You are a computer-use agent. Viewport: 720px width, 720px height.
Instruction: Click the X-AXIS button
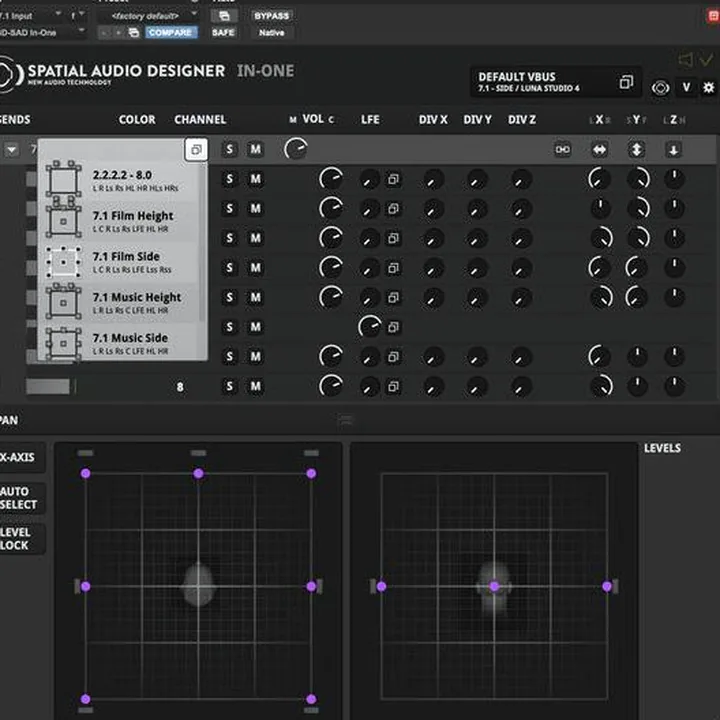click(x=21, y=457)
